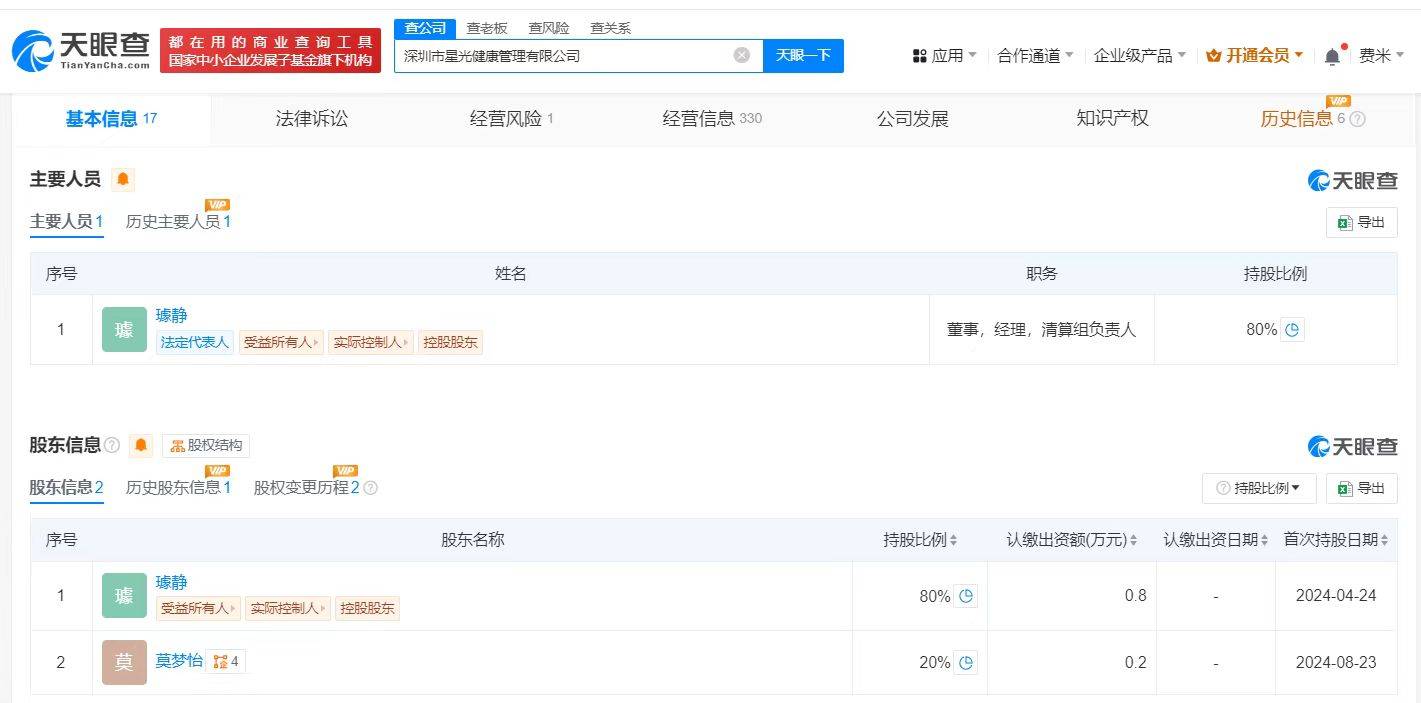
Task: Click the 2024-08-23 first holding date
Action: point(1336,662)
